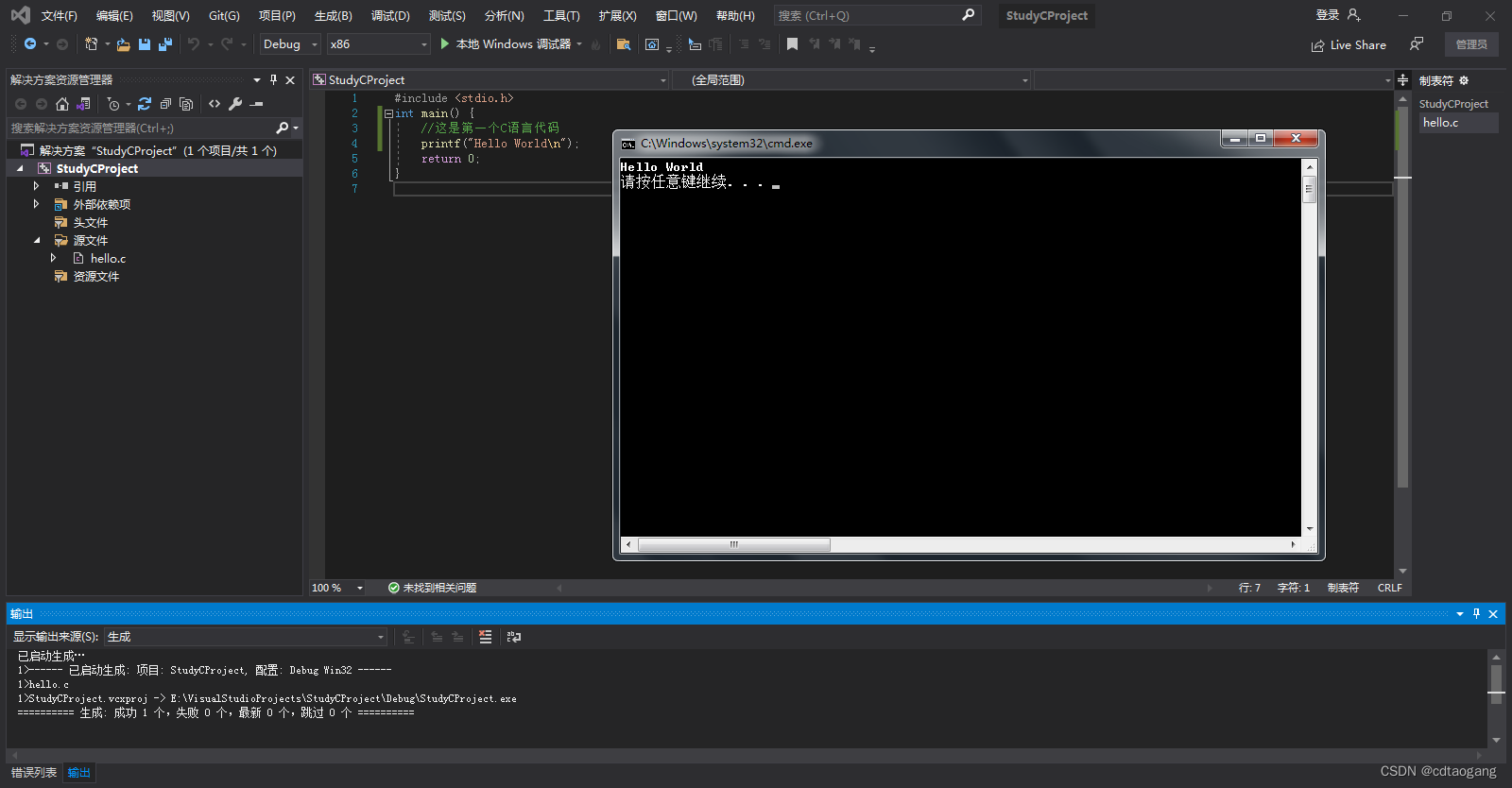Expand the hello.c tree node
Screen dimensions: 1512x788
(53, 258)
